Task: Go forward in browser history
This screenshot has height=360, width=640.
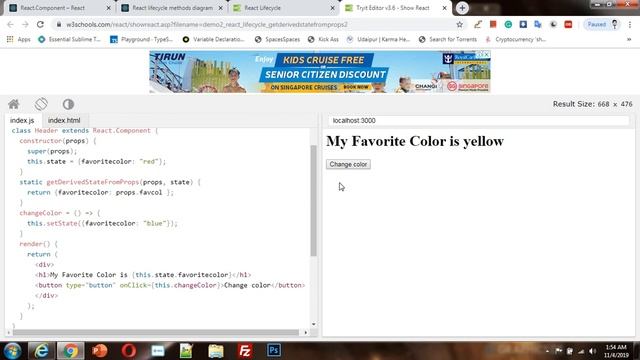Action: (25, 24)
